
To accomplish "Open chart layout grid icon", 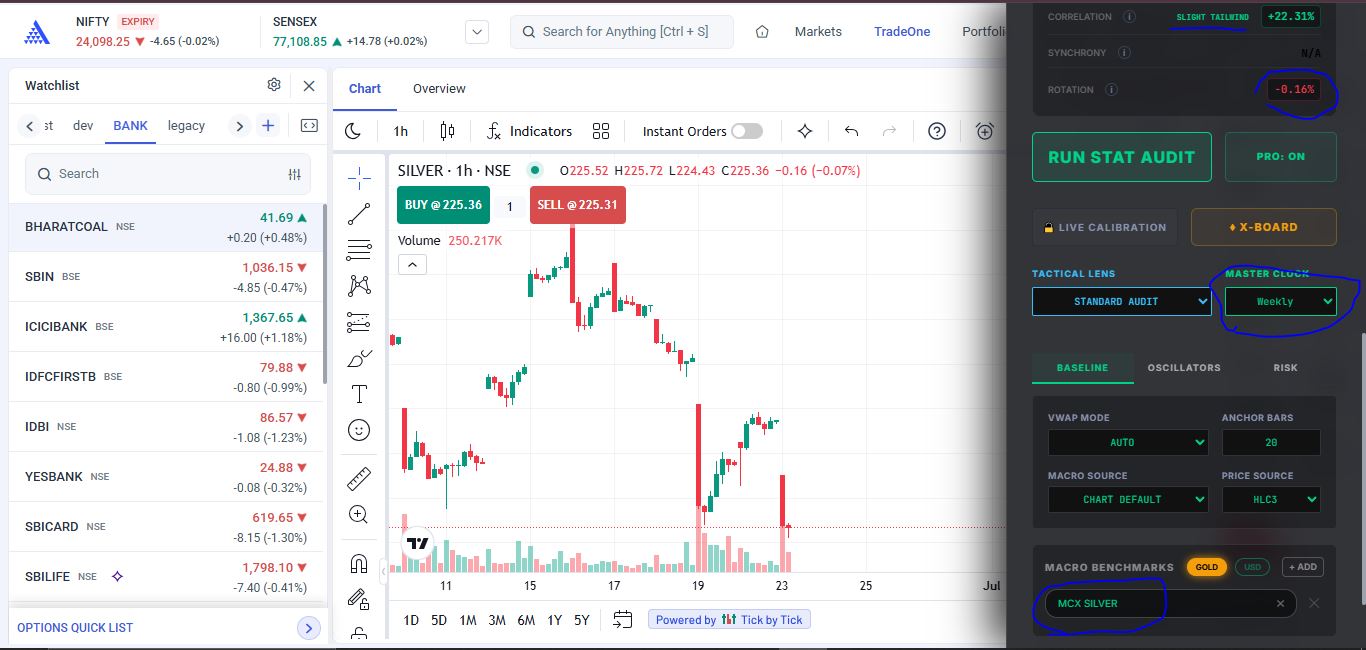I will (601, 131).
